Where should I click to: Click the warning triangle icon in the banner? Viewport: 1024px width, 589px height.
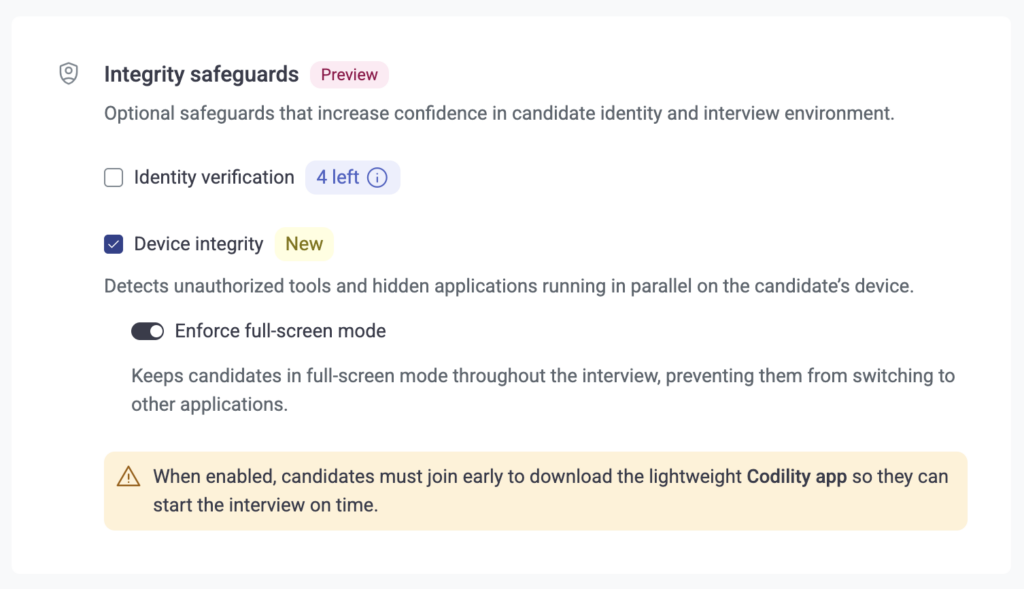pyautogui.click(x=129, y=477)
